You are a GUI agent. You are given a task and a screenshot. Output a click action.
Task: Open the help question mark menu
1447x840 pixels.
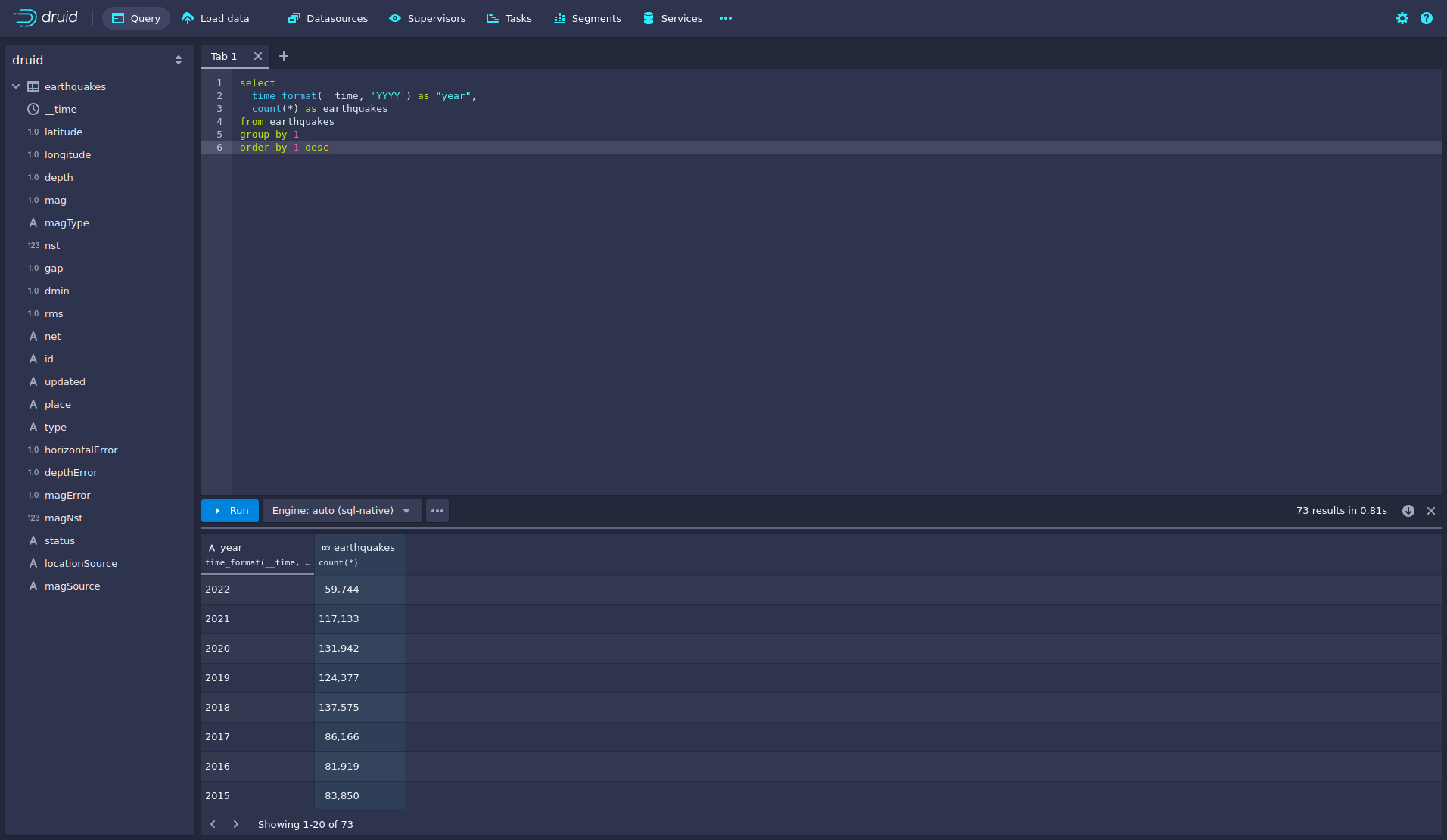coord(1426,18)
